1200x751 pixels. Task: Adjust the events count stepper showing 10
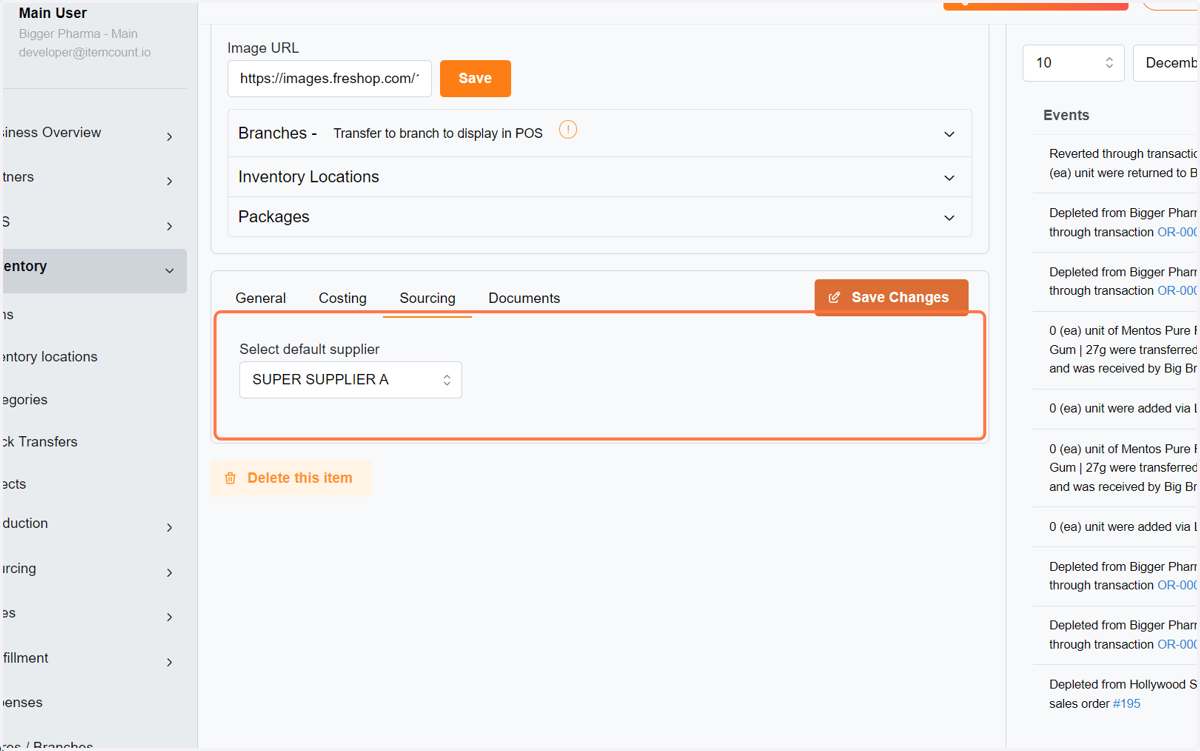tap(1109, 63)
